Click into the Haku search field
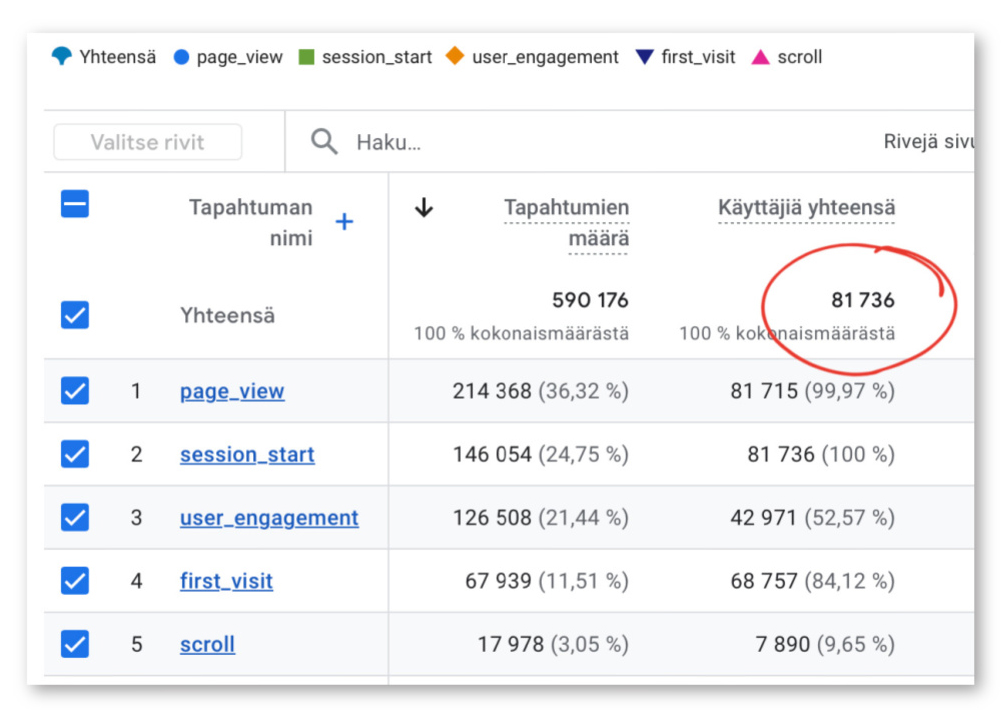1007x713 pixels. 500,142
